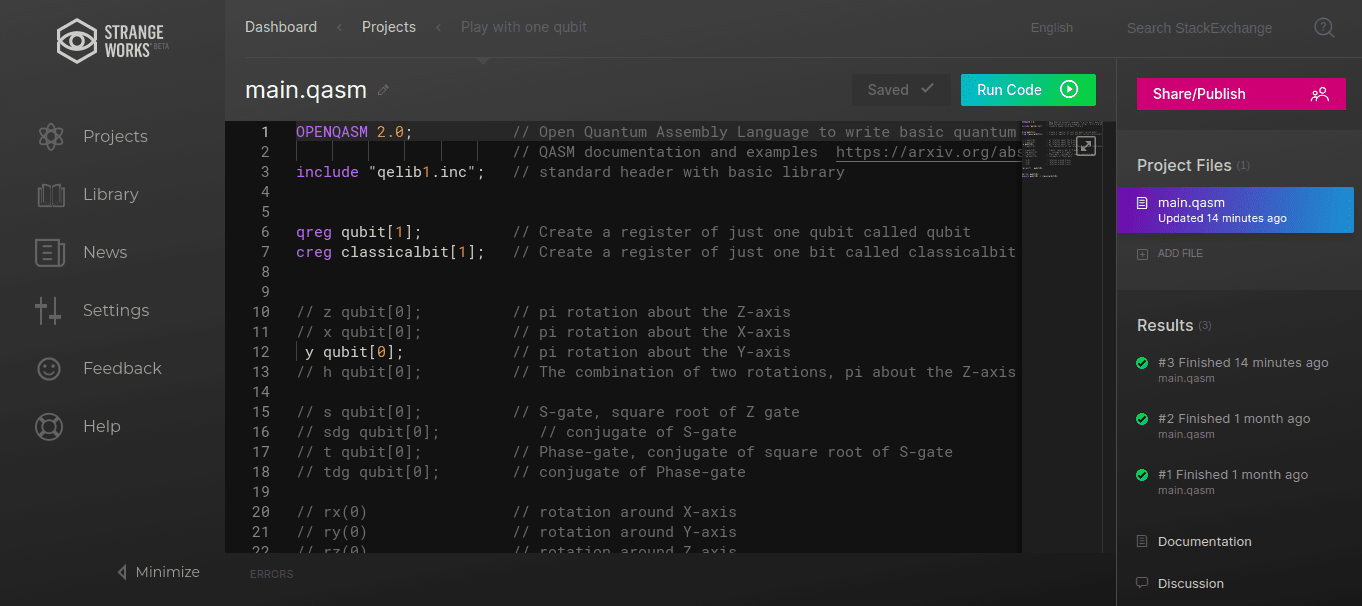
Task: Click the Search StackExchange field
Action: click(x=1199, y=28)
